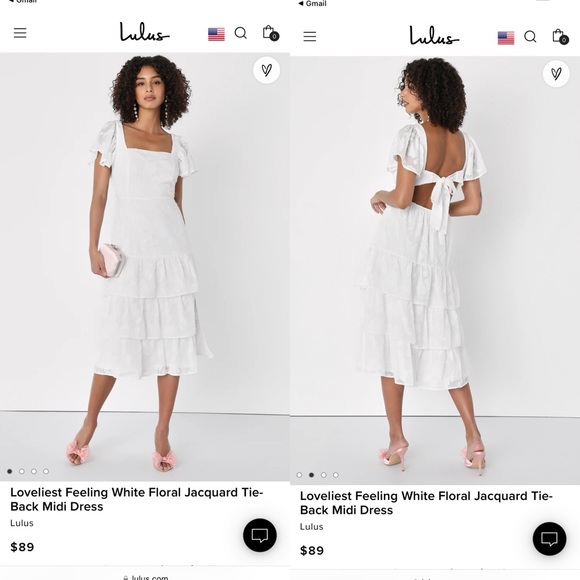Go back to Gmail in right screenshot
Viewport: 580px width, 580px height.
(x=313, y=4)
